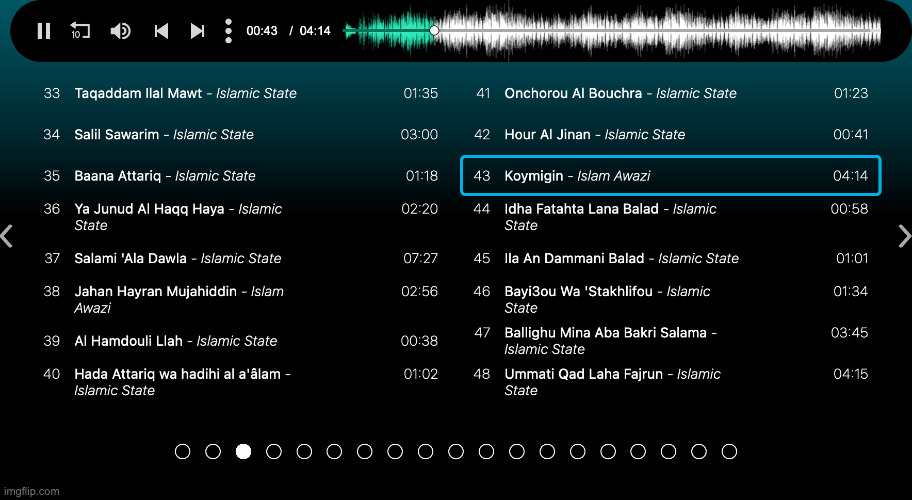Jump to the sixteenth page dot
Image resolution: width=912 pixels, height=500 pixels.
[x=638, y=452]
